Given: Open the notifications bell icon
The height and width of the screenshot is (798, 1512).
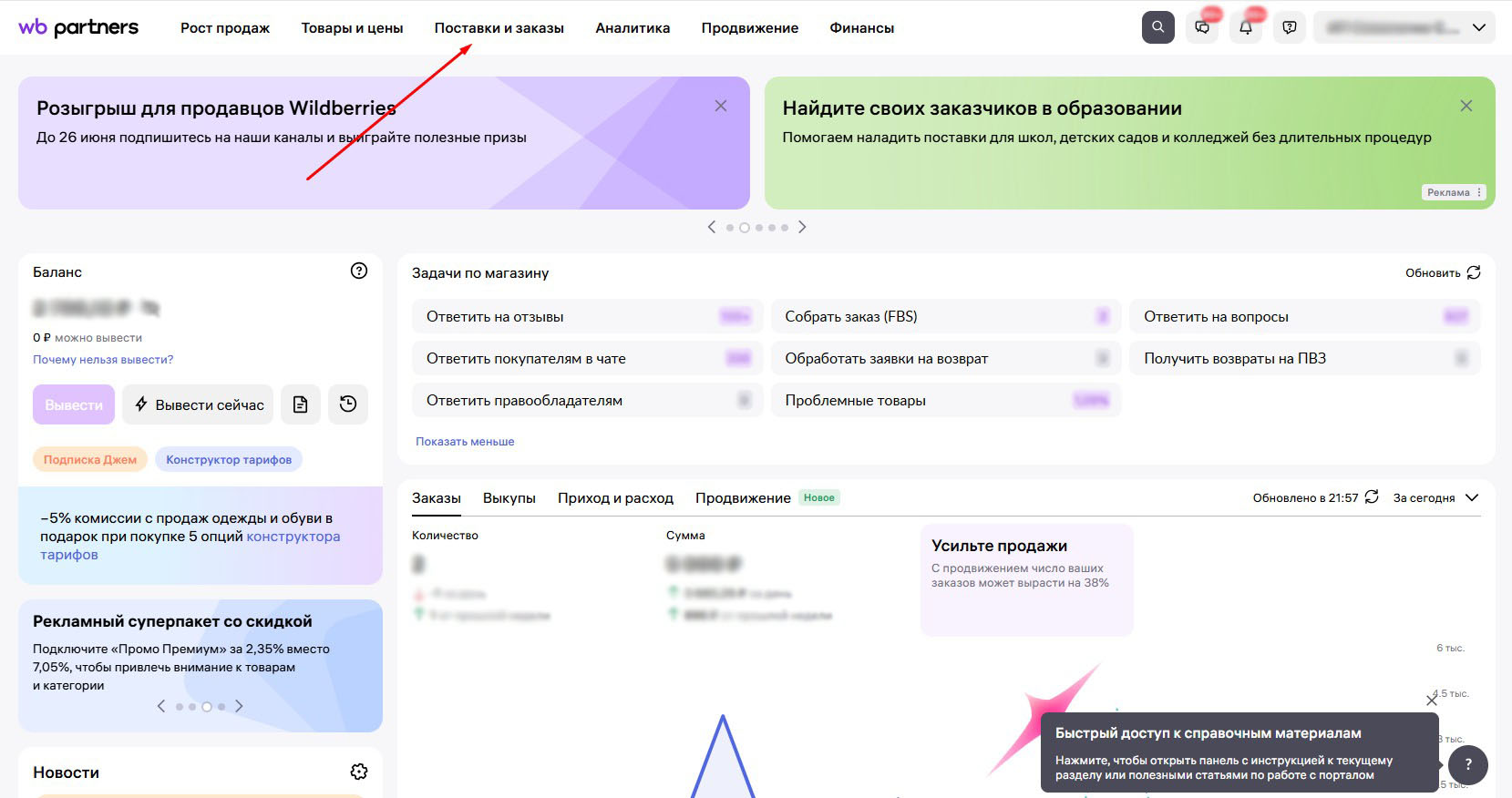Looking at the screenshot, I should pos(1246,27).
